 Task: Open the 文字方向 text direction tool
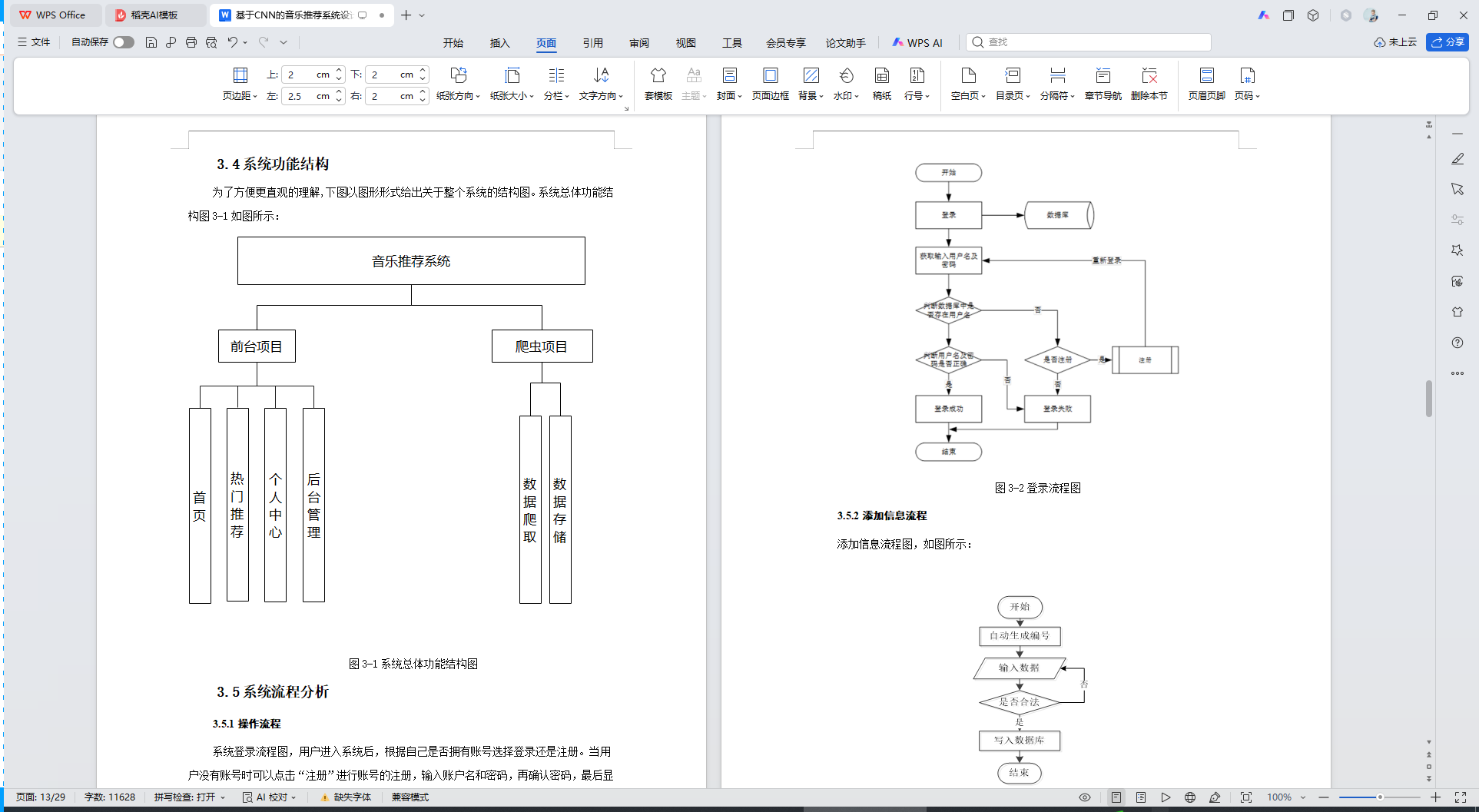pos(601,84)
